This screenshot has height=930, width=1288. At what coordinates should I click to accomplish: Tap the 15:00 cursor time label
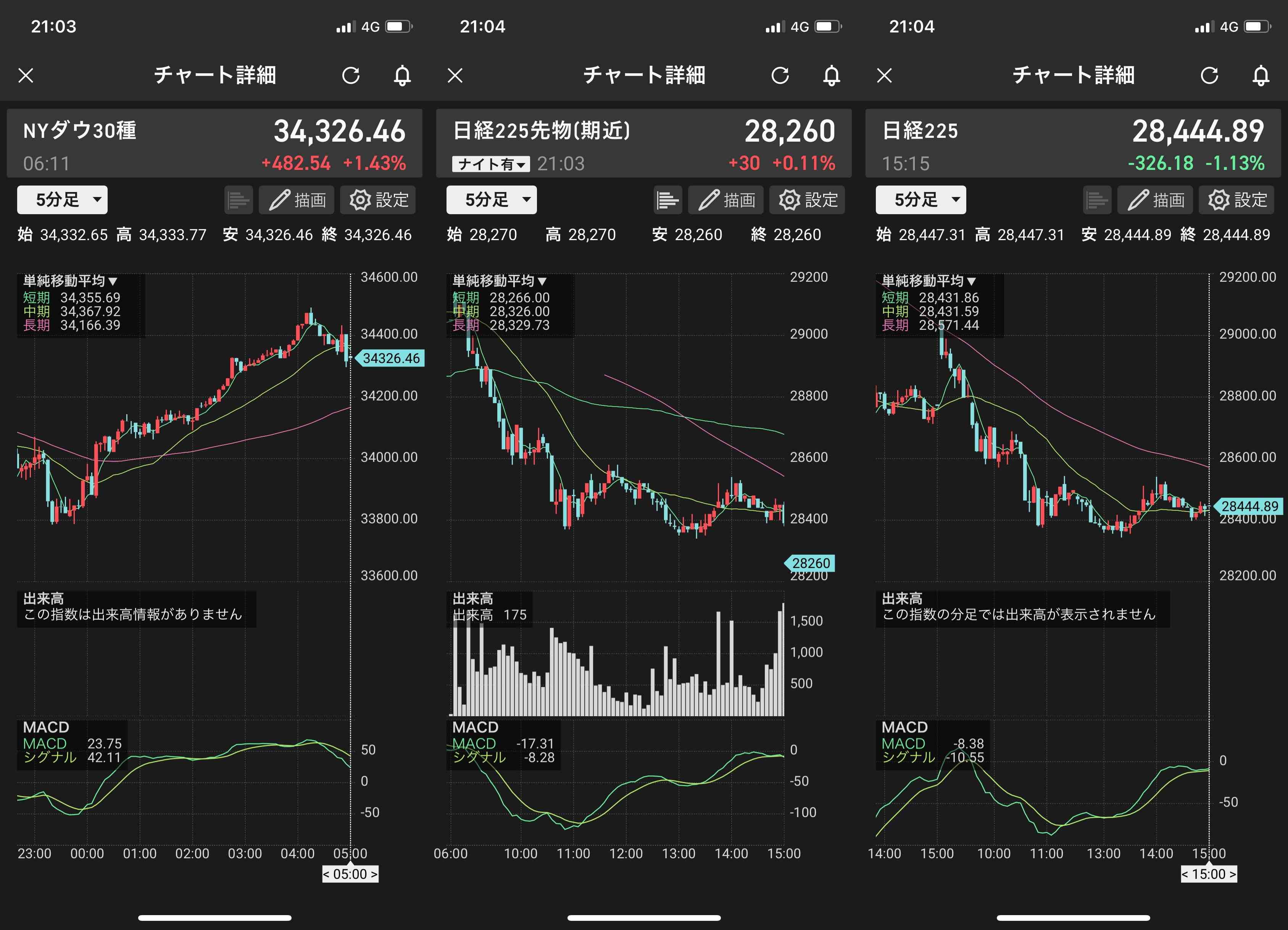coord(1209,874)
